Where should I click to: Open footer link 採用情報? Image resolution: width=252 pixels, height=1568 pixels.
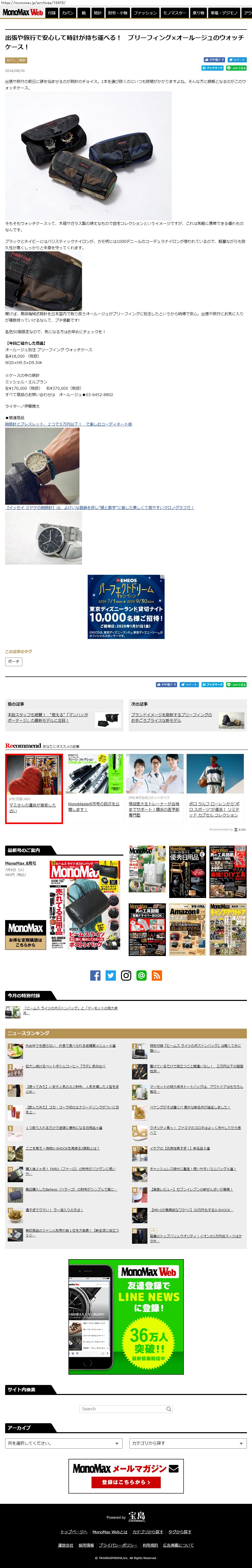point(86,1545)
